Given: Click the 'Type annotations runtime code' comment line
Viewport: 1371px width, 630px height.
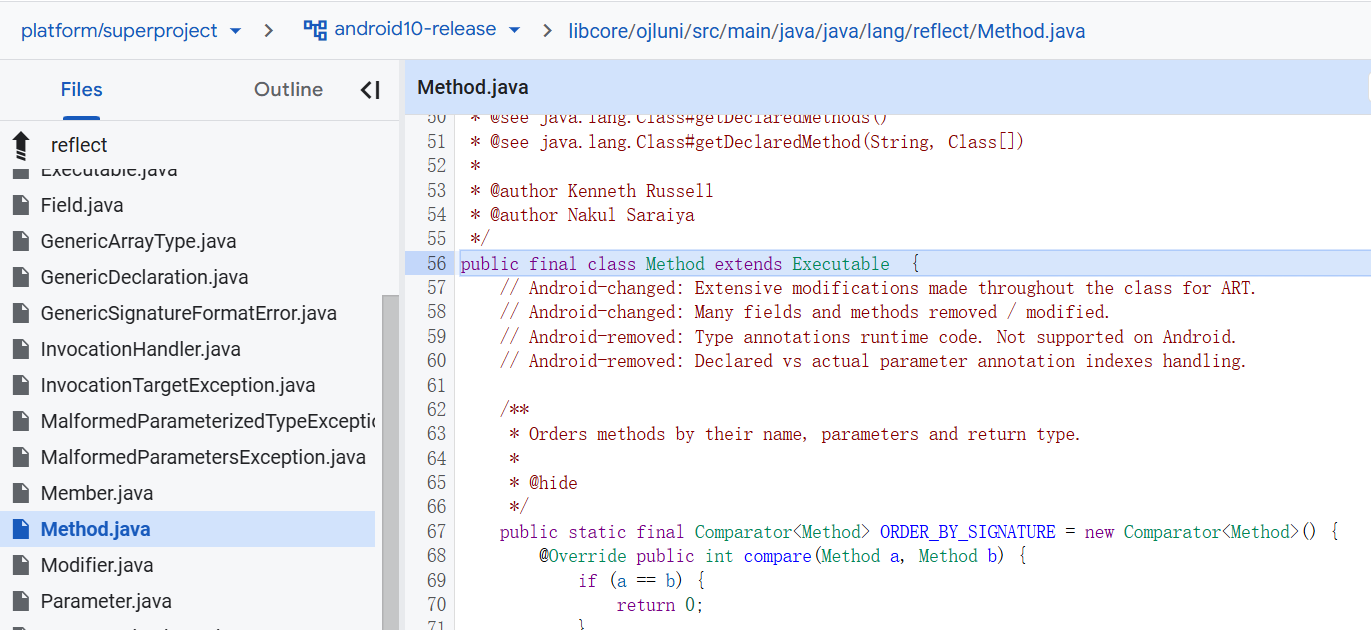Looking at the screenshot, I should tap(869, 337).
